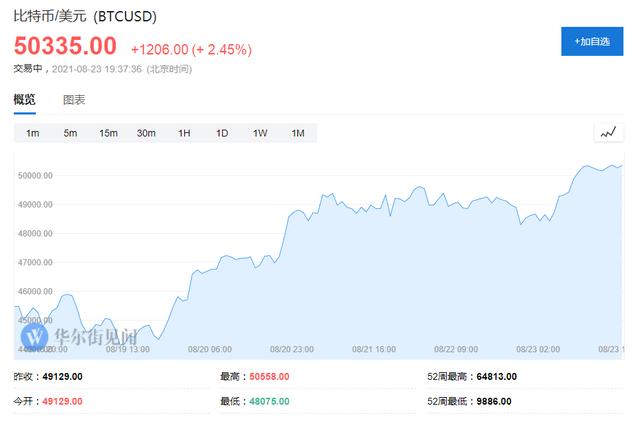
Task: Pick the 30m interval
Action: (x=146, y=133)
